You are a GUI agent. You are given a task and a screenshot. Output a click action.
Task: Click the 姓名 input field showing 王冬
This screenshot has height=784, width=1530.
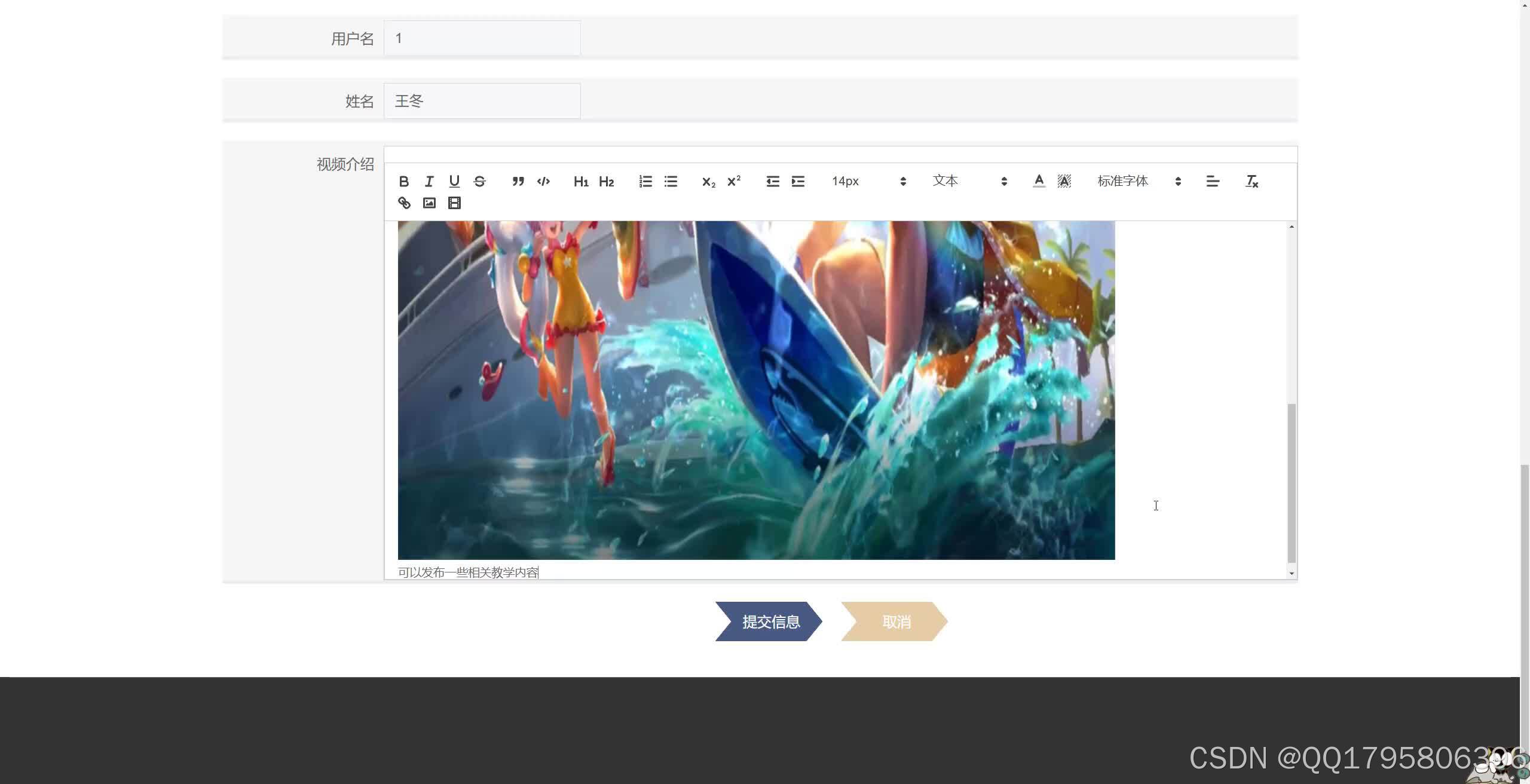coord(482,100)
